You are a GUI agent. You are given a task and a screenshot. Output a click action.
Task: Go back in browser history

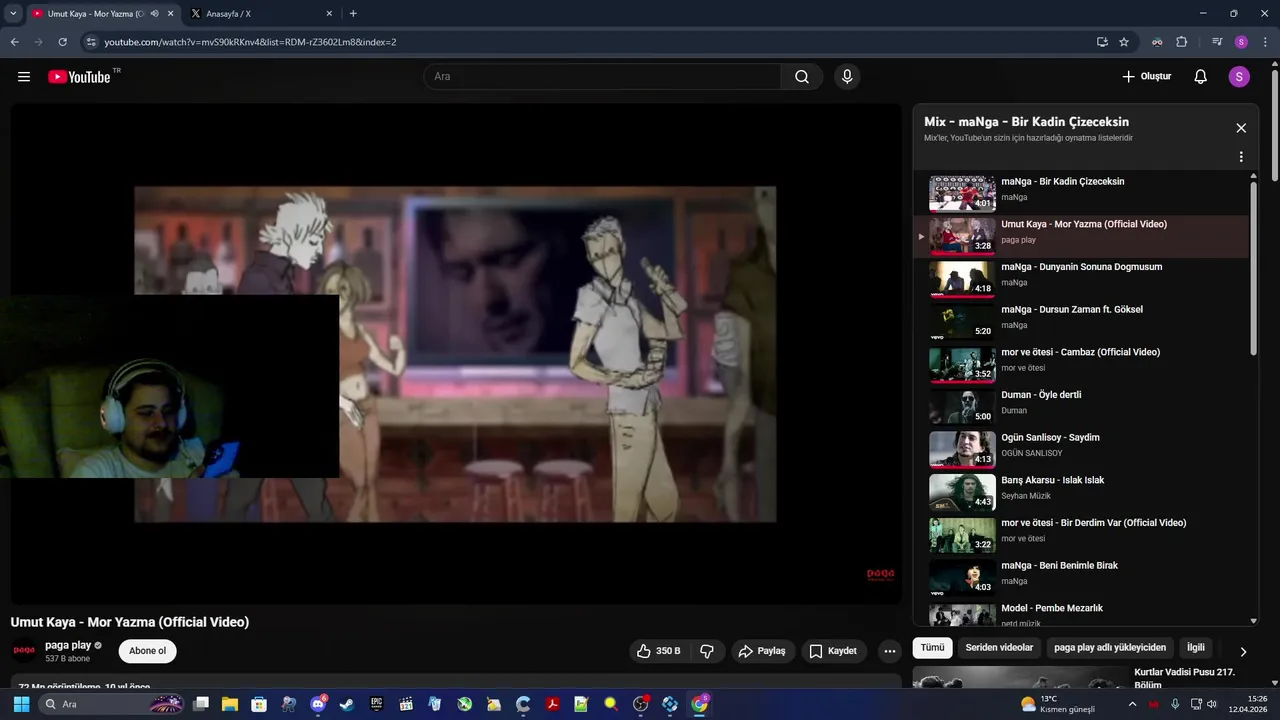[15, 42]
